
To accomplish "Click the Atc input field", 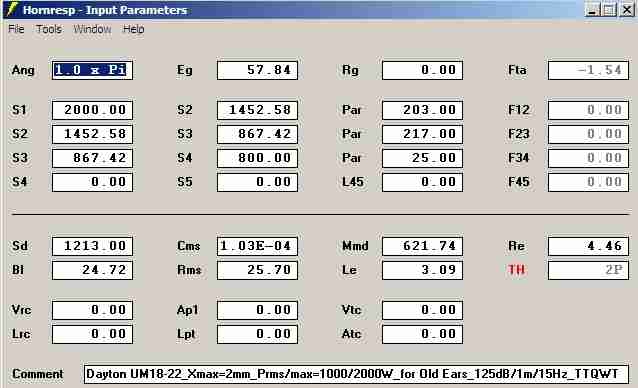I will pos(422,334).
